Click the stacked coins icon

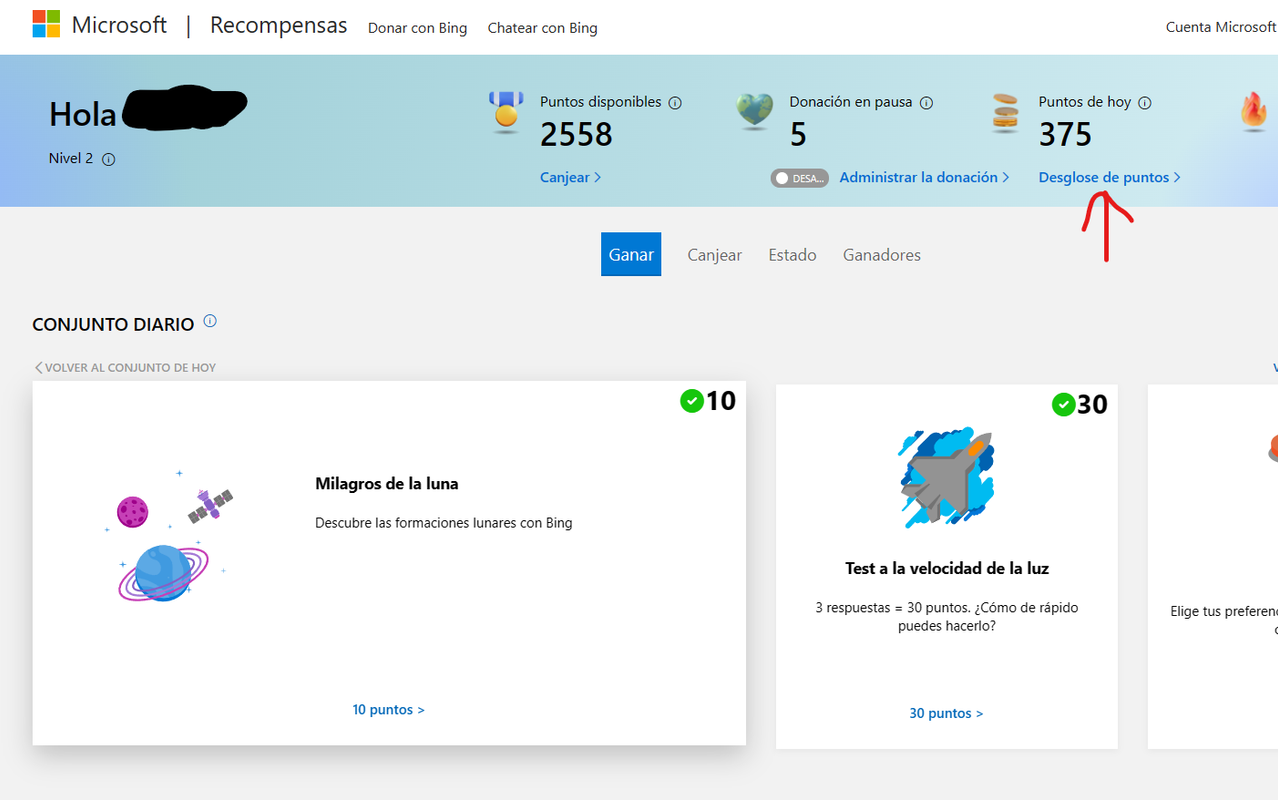point(1005,112)
